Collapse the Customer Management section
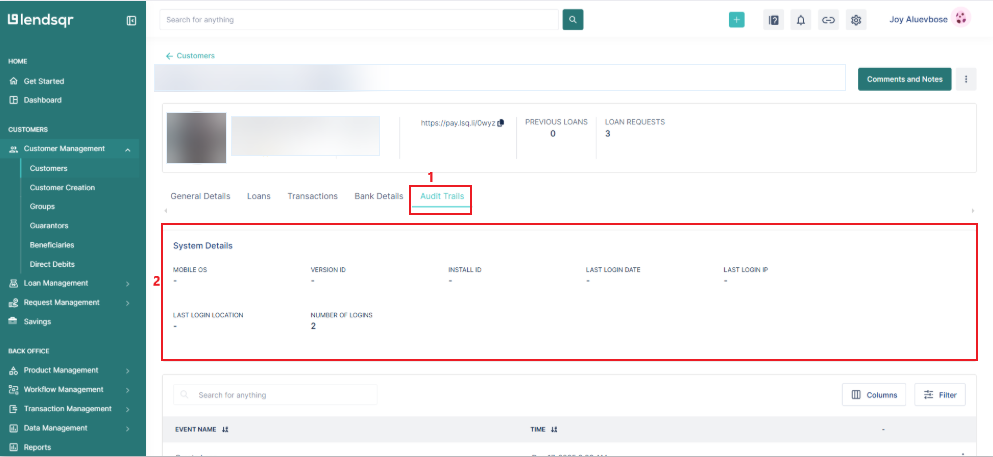993x457 pixels. 128,149
